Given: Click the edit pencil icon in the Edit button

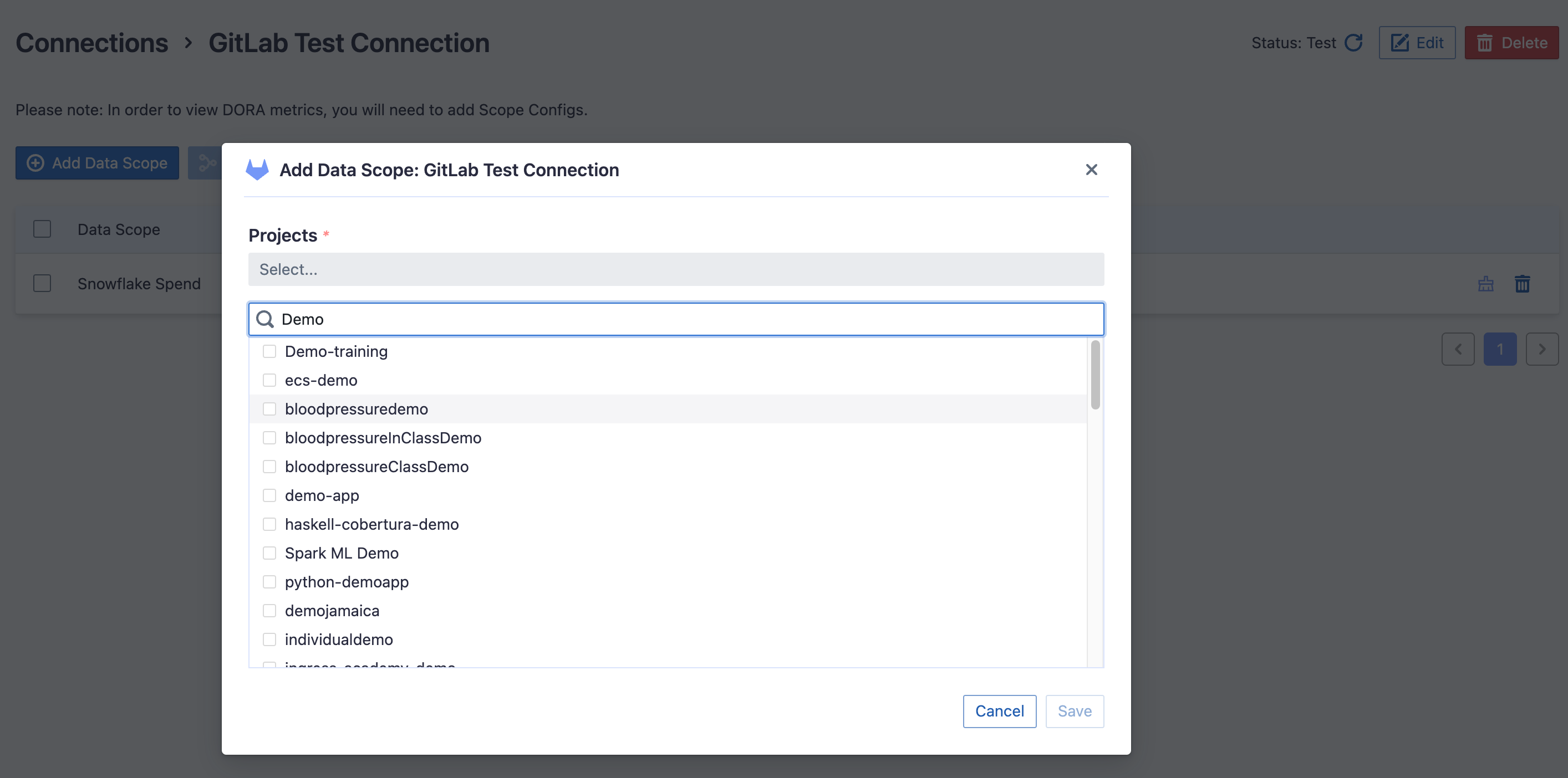Looking at the screenshot, I should pos(1401,43).
